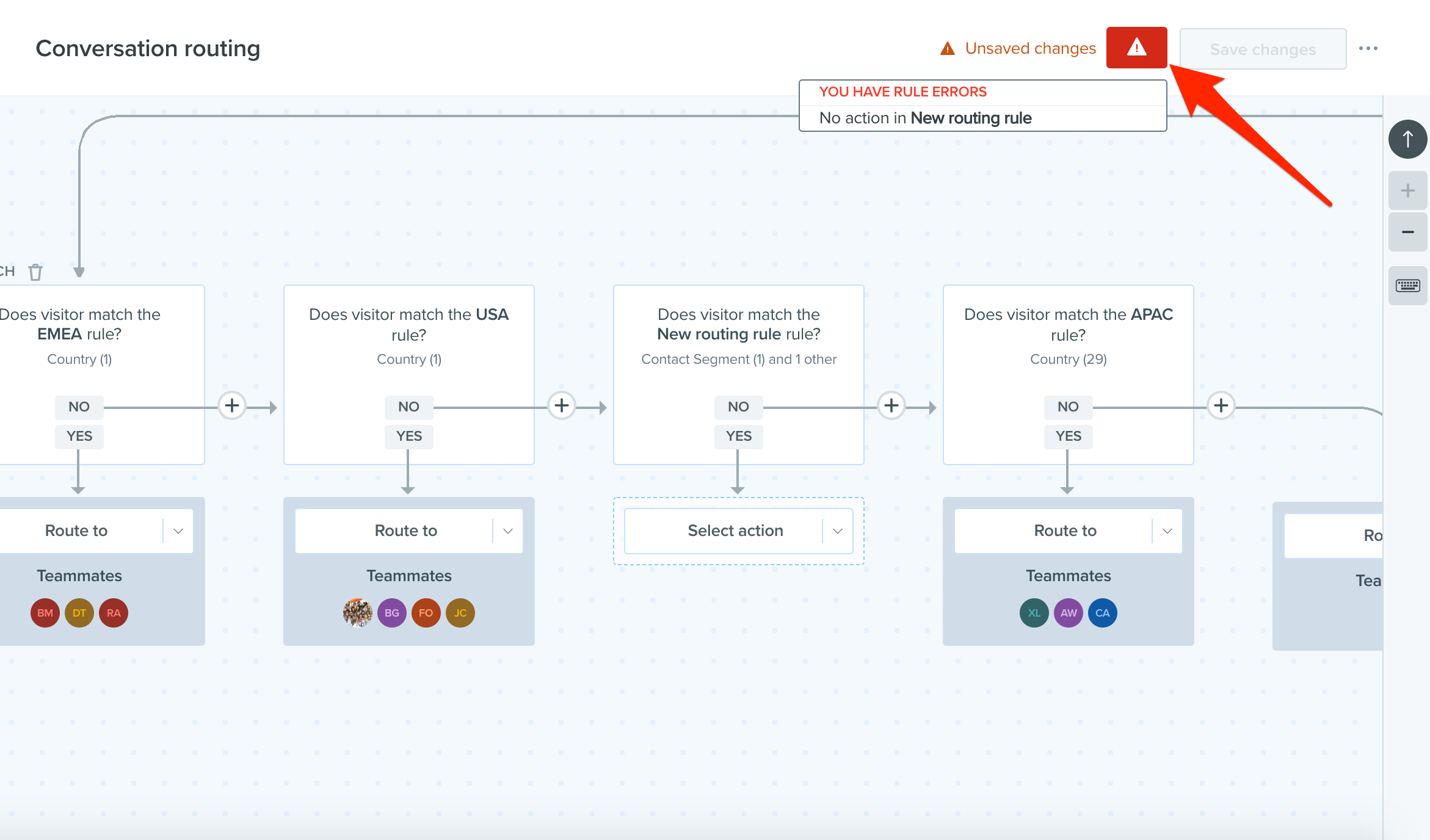Zoom out with the minus button

(x=1407, y=232)
